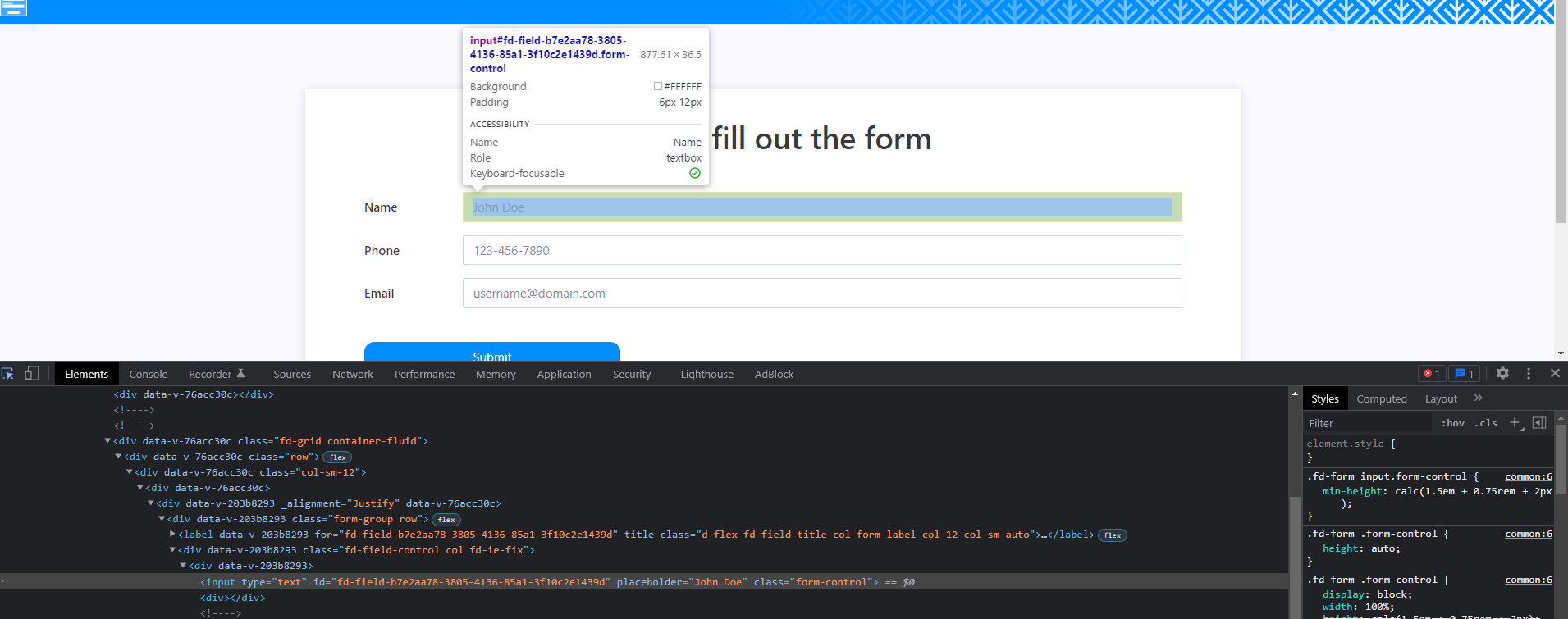
Task: Open the DevTools three-dot customize menu
Action: [x=1529, y=373]
